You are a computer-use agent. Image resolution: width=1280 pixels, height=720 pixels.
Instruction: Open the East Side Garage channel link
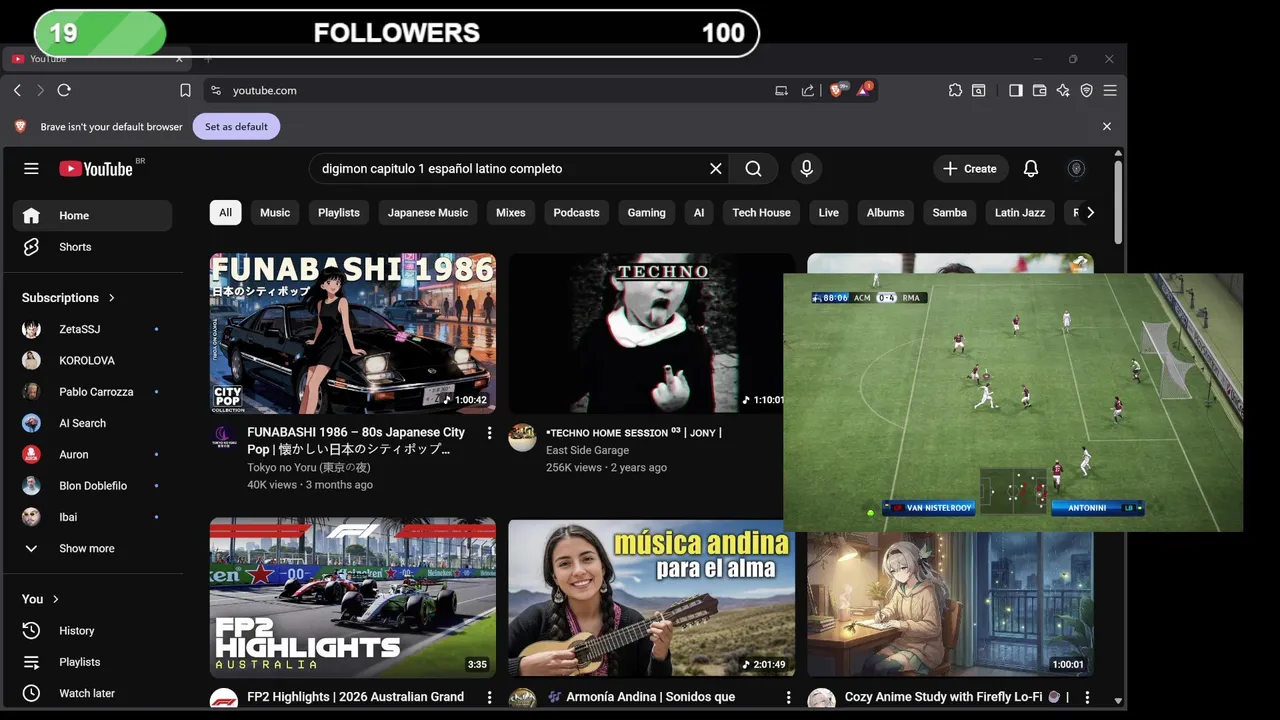pyautogui.click(x=587, y=451)
